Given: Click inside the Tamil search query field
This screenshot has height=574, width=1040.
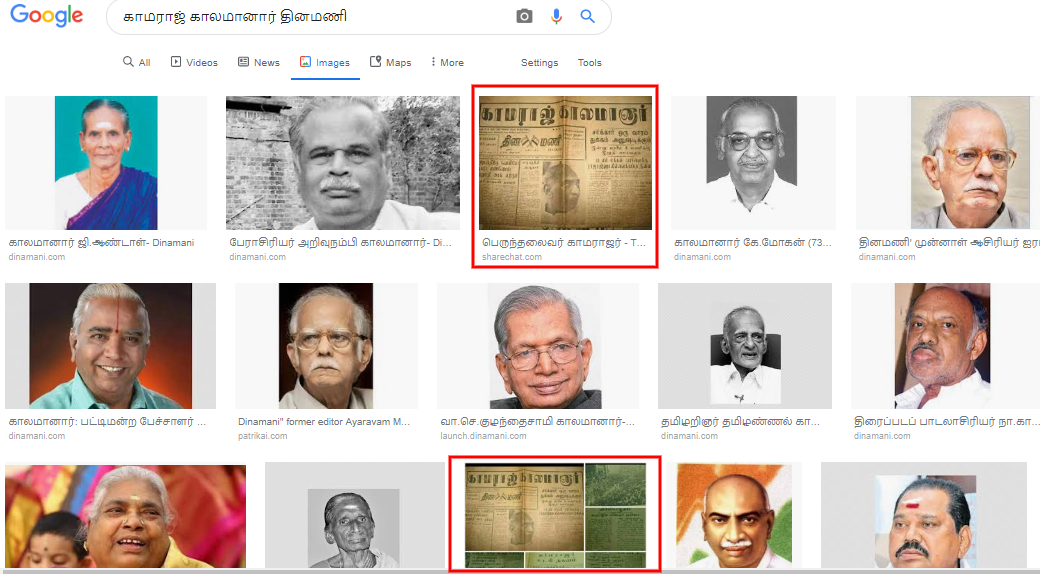Looking at the screenshot, I should [x=312, y=17].
